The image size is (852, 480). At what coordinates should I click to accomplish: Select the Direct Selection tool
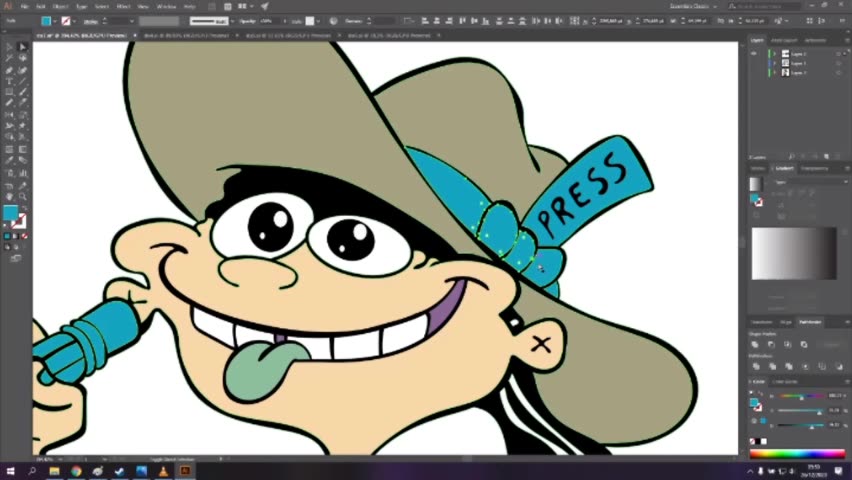(22, 47)
